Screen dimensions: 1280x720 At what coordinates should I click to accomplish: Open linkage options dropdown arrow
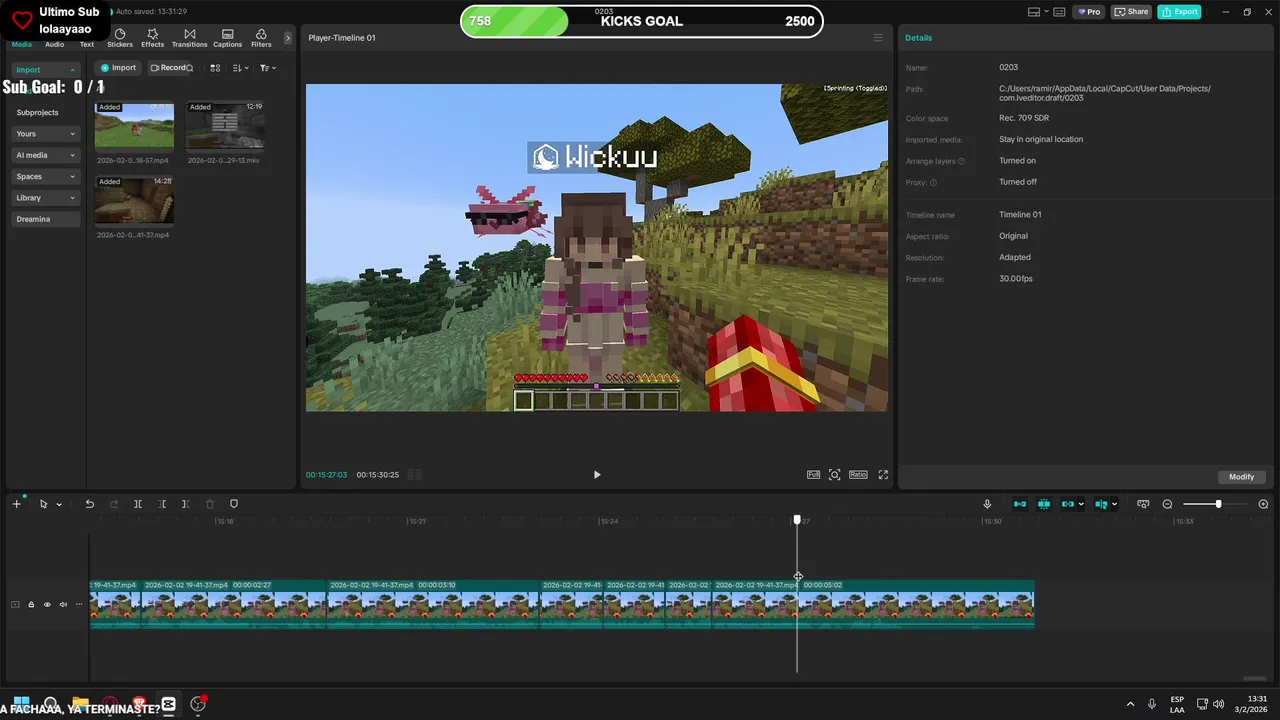(1081, 505)
